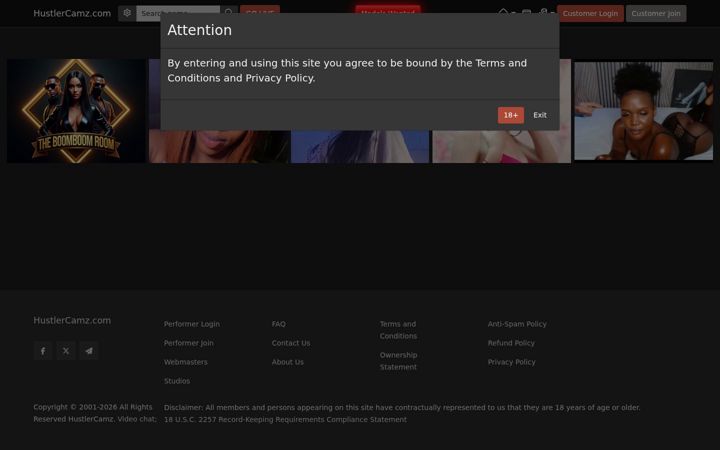Click the HustlerCamz.com footer logo
The height and width of the screenshot is (450, 720).
72,321
